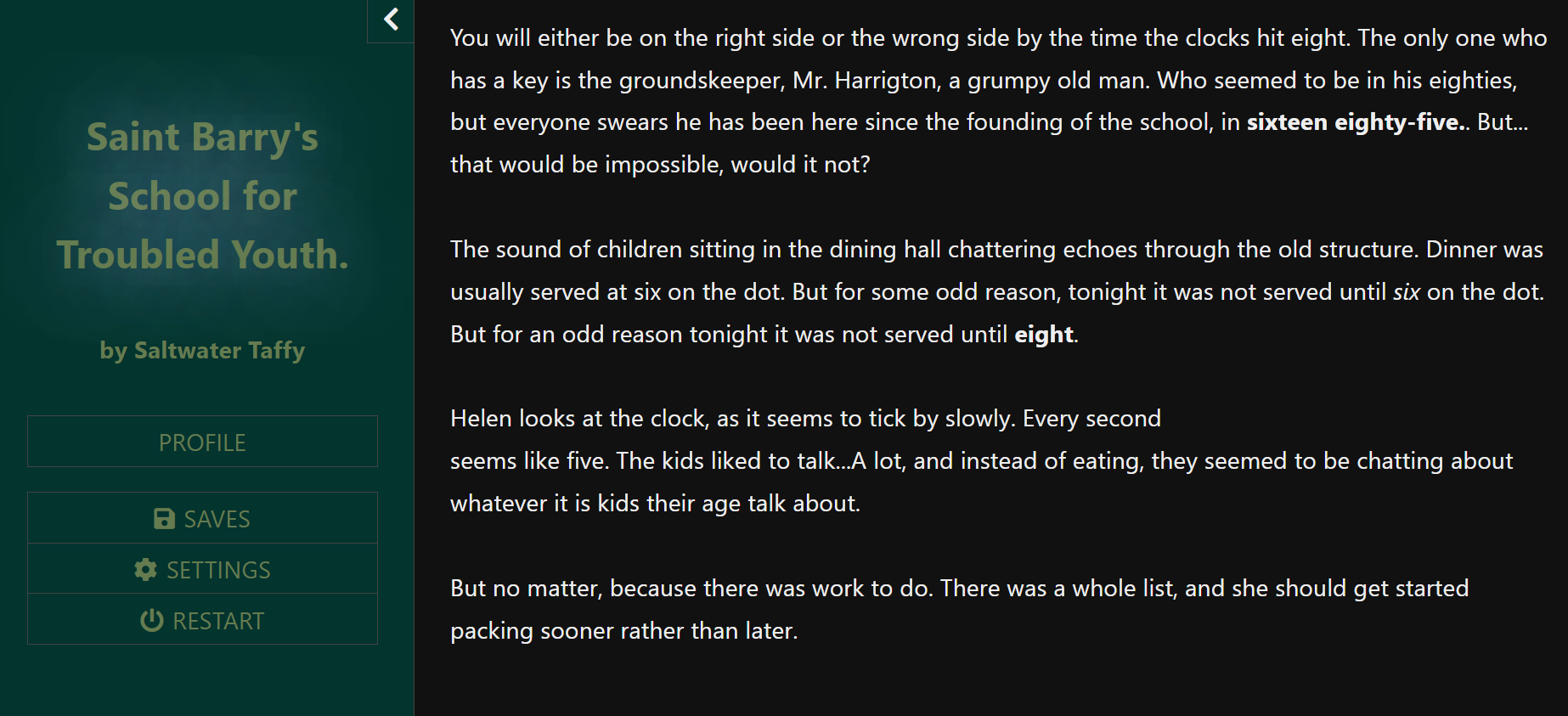Click paragraph starting But no matter
Screen dimensions: 1568x716
959,610
